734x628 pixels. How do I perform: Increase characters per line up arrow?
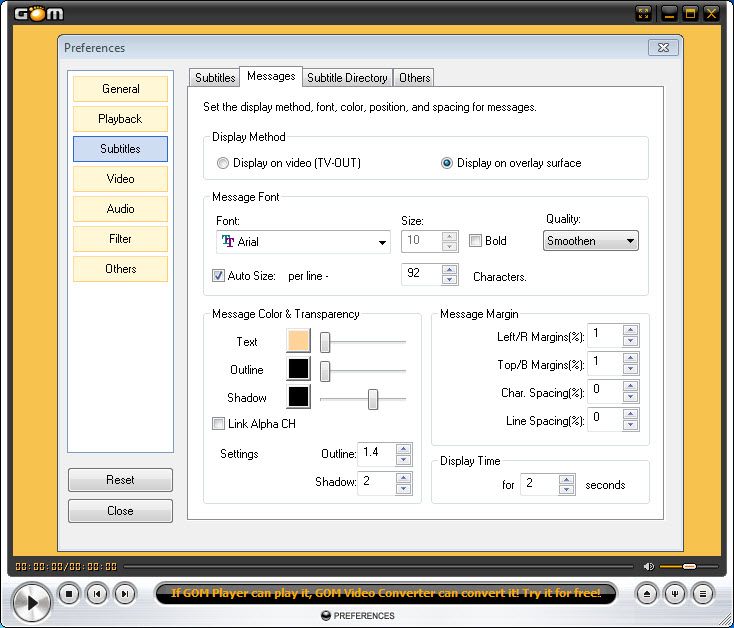click(x=449, y=270)
